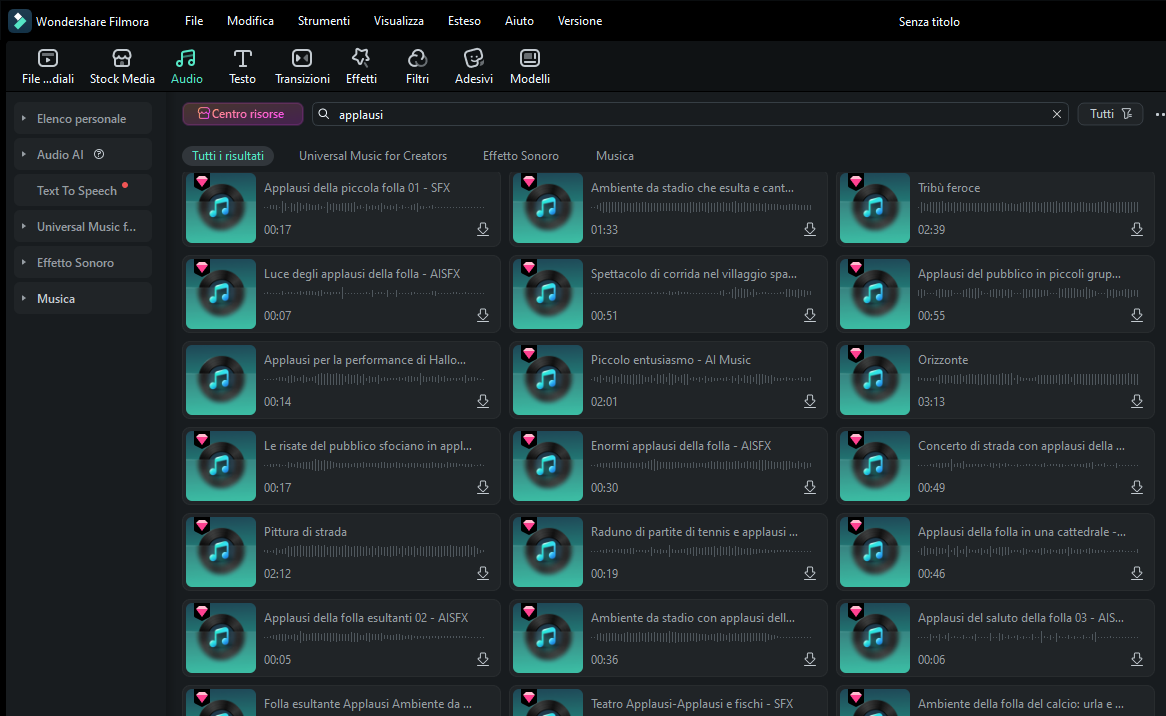Click inside the applausi search field
Viewport: 1166px width, 716px height.
pos(680,115)
